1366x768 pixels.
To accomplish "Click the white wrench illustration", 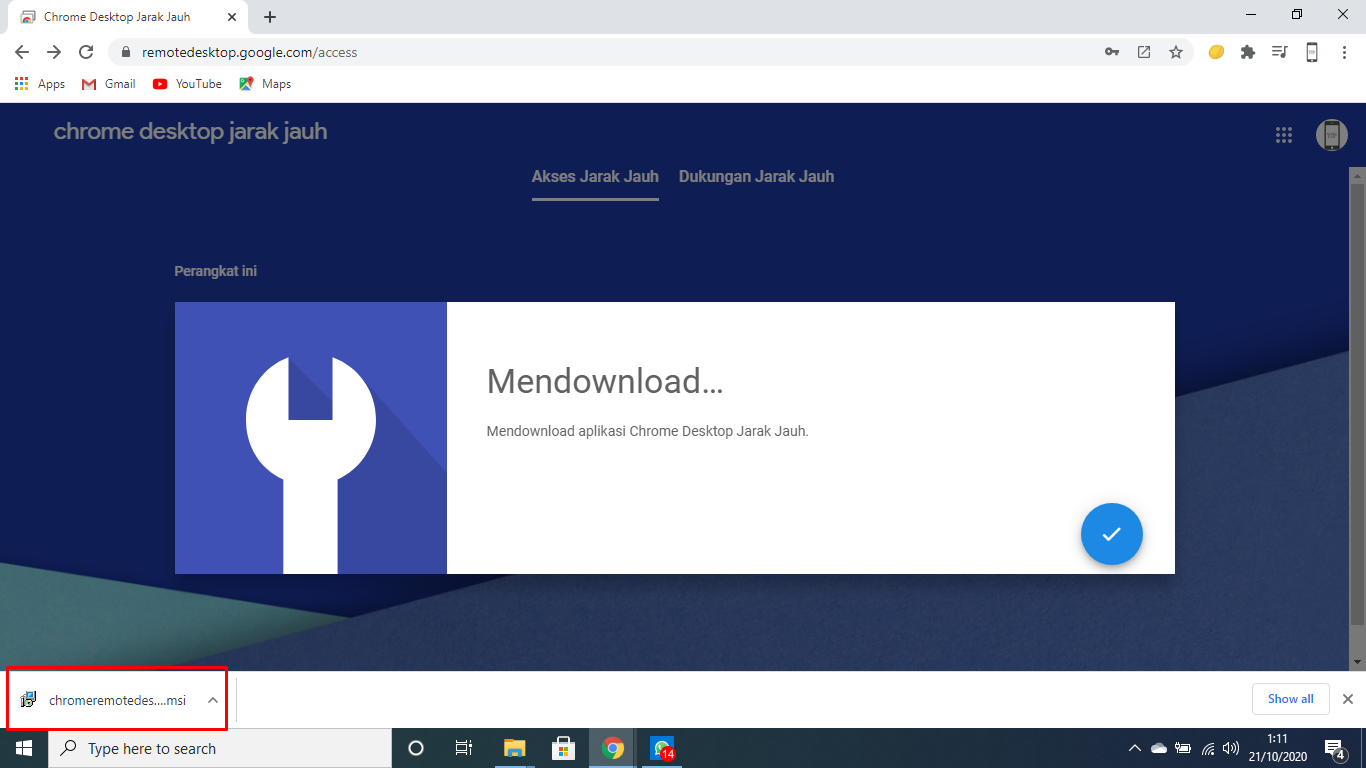I will coord(311,464).
